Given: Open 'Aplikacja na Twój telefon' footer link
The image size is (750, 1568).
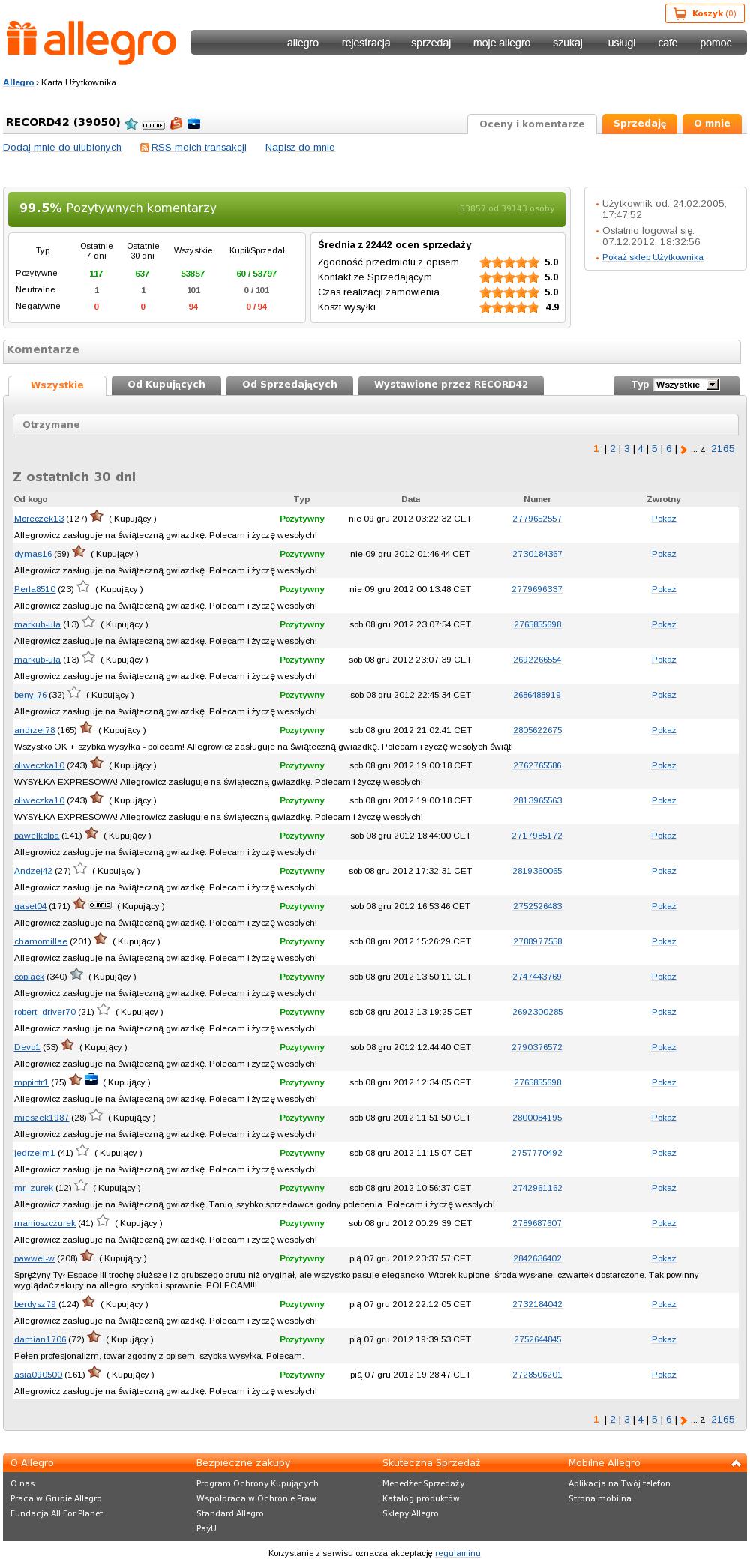Looking at the screenshot, I should (619, 1483).
